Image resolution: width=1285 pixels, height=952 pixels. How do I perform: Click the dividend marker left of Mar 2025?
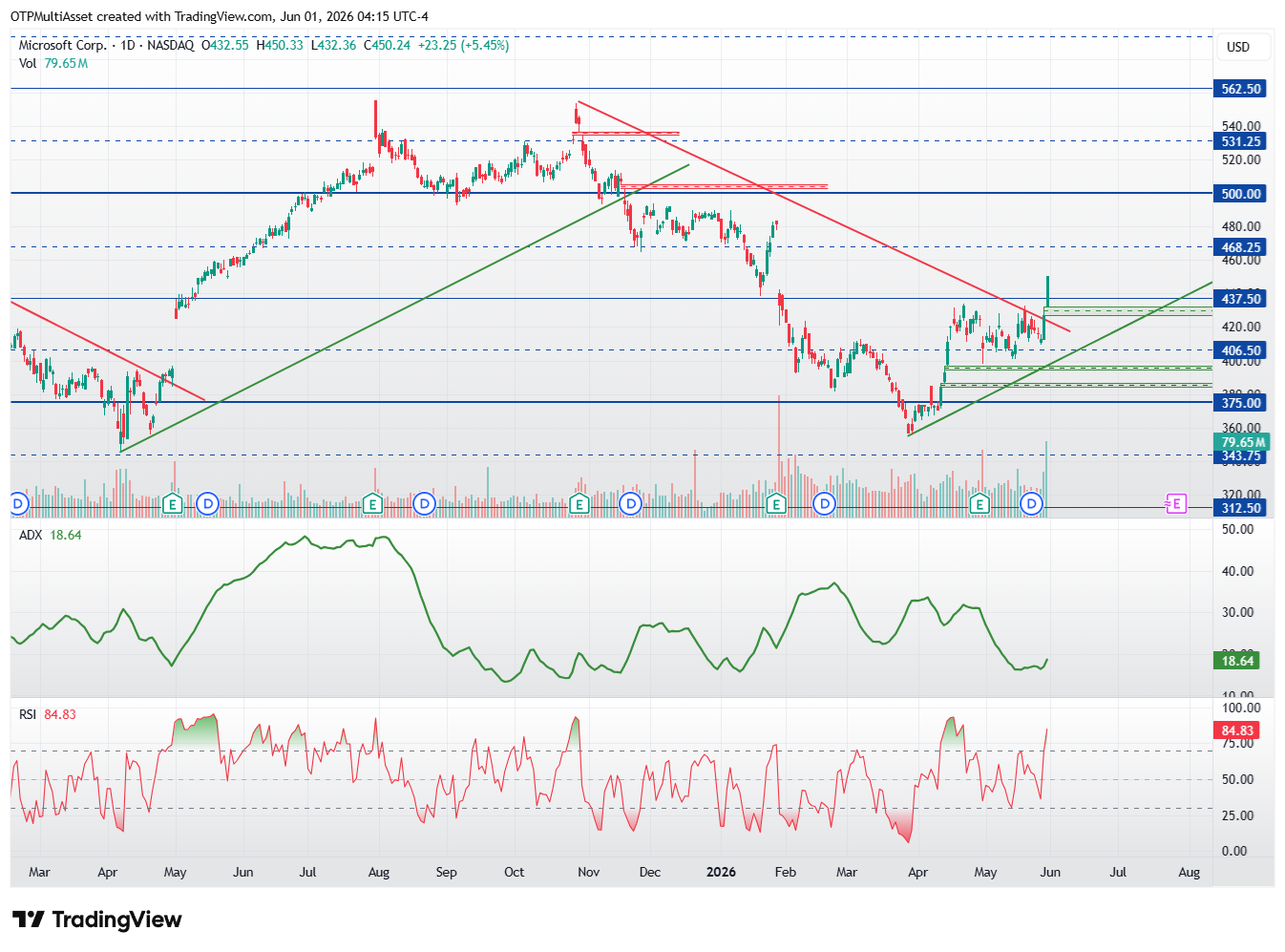(17, 503)
